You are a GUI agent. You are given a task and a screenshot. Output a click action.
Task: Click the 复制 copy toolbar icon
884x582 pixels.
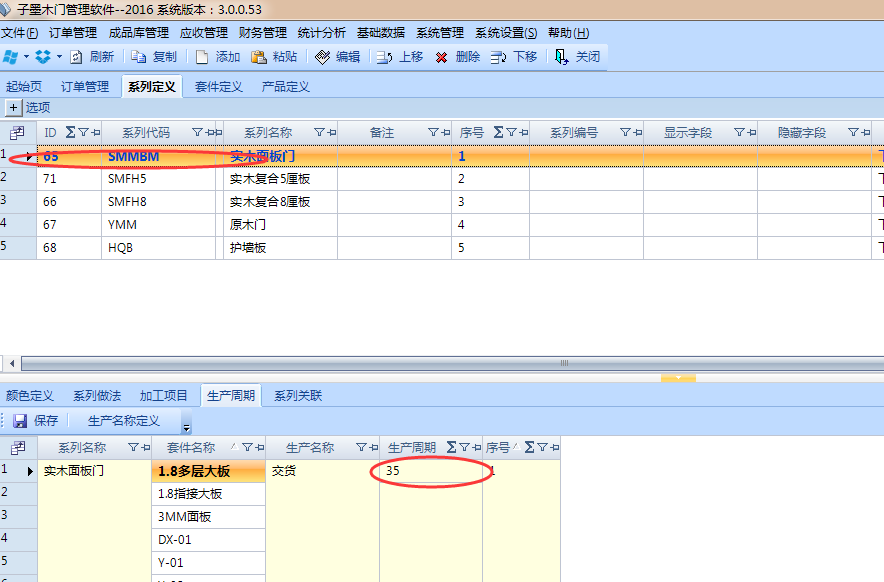point(139,57)
